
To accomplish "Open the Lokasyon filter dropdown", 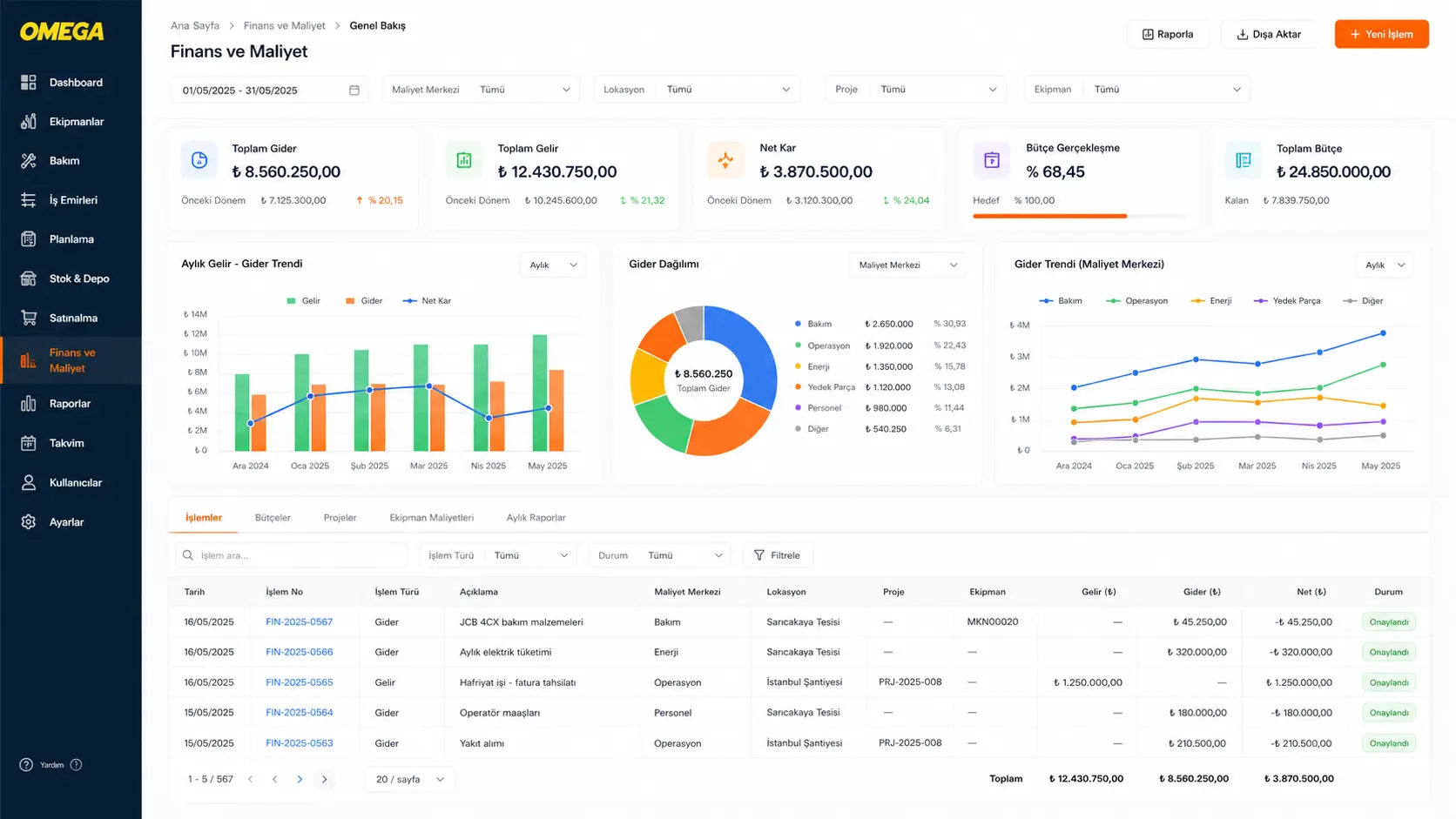I will (x=697, y=90).
